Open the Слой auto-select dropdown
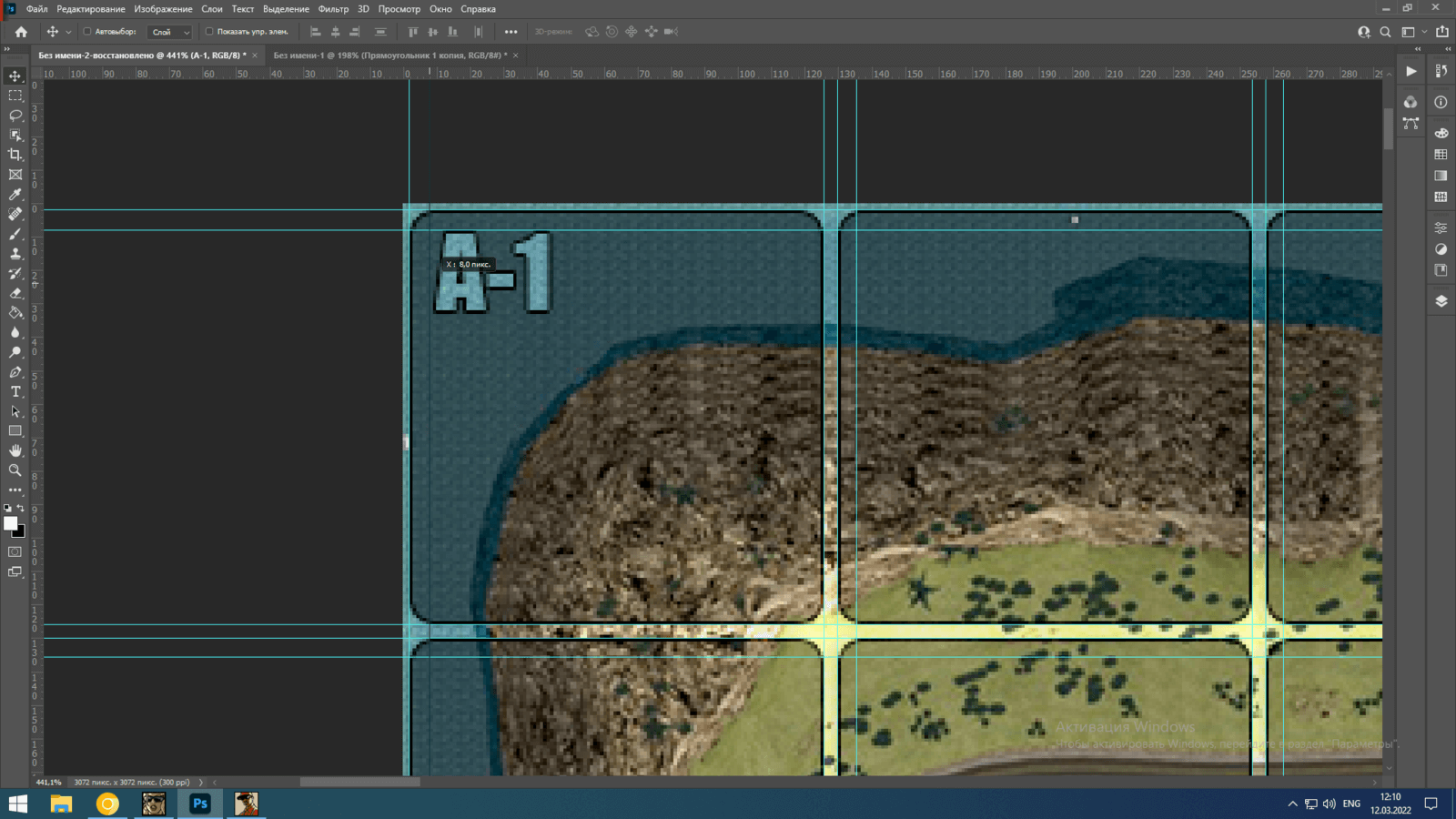 pos(170,32)
